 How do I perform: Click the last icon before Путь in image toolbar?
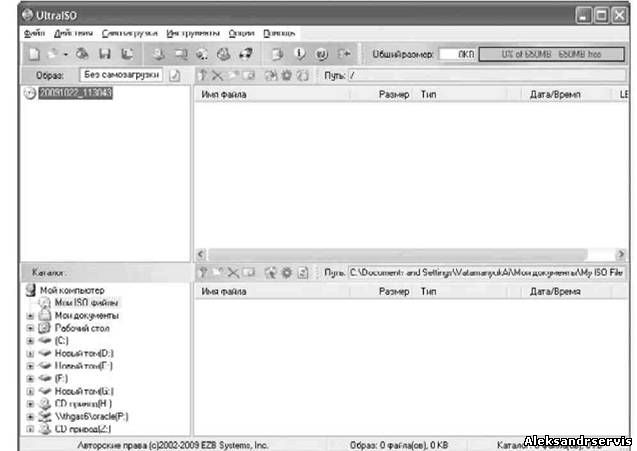coord(303,75)
